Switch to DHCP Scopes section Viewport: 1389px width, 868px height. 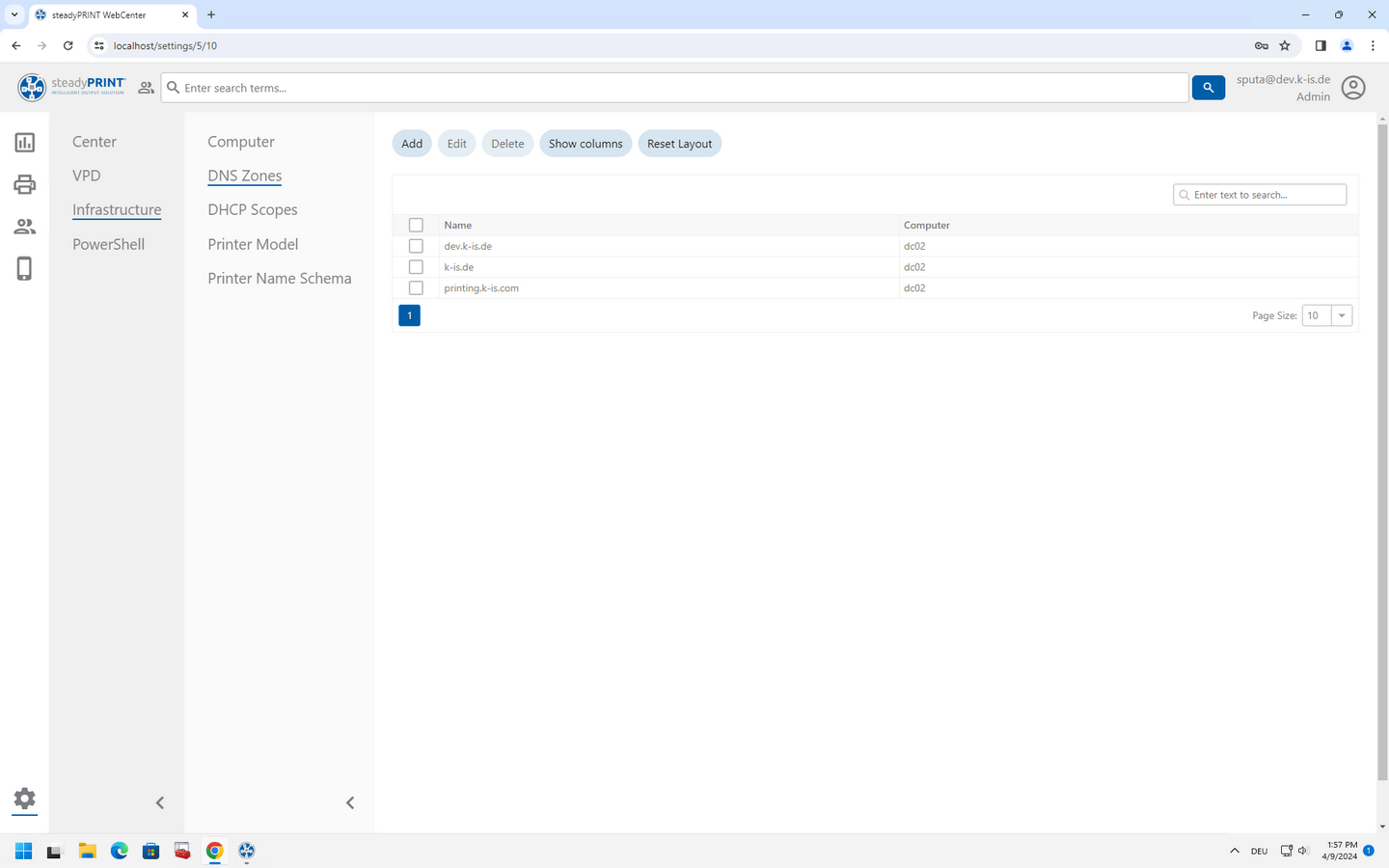click(253, 210)
